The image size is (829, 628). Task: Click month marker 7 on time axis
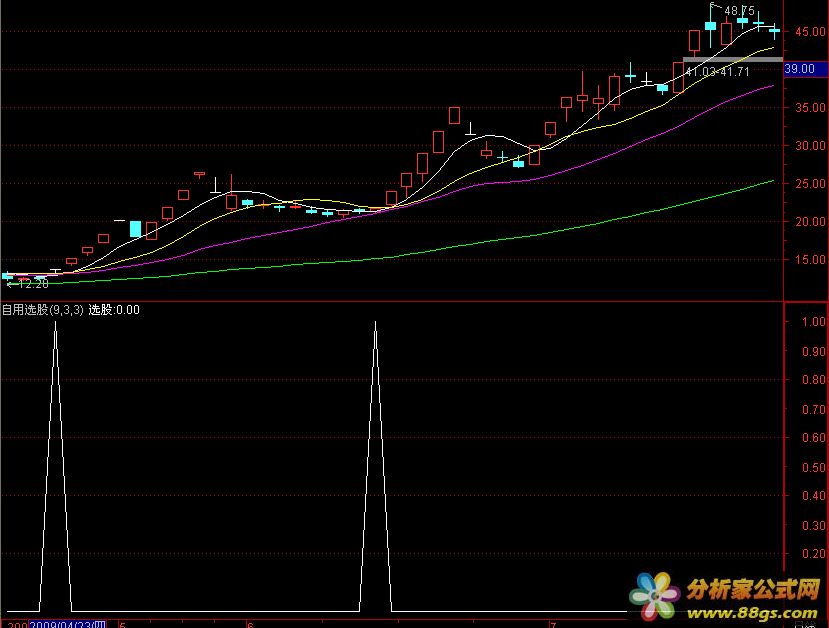click(554, 625)
